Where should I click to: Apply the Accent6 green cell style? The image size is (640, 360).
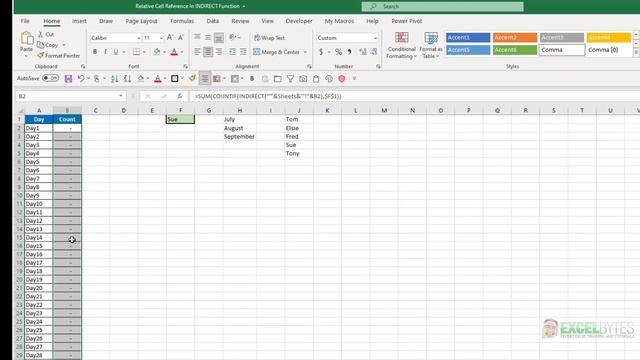pyautogui.click(x=515, y=50)
